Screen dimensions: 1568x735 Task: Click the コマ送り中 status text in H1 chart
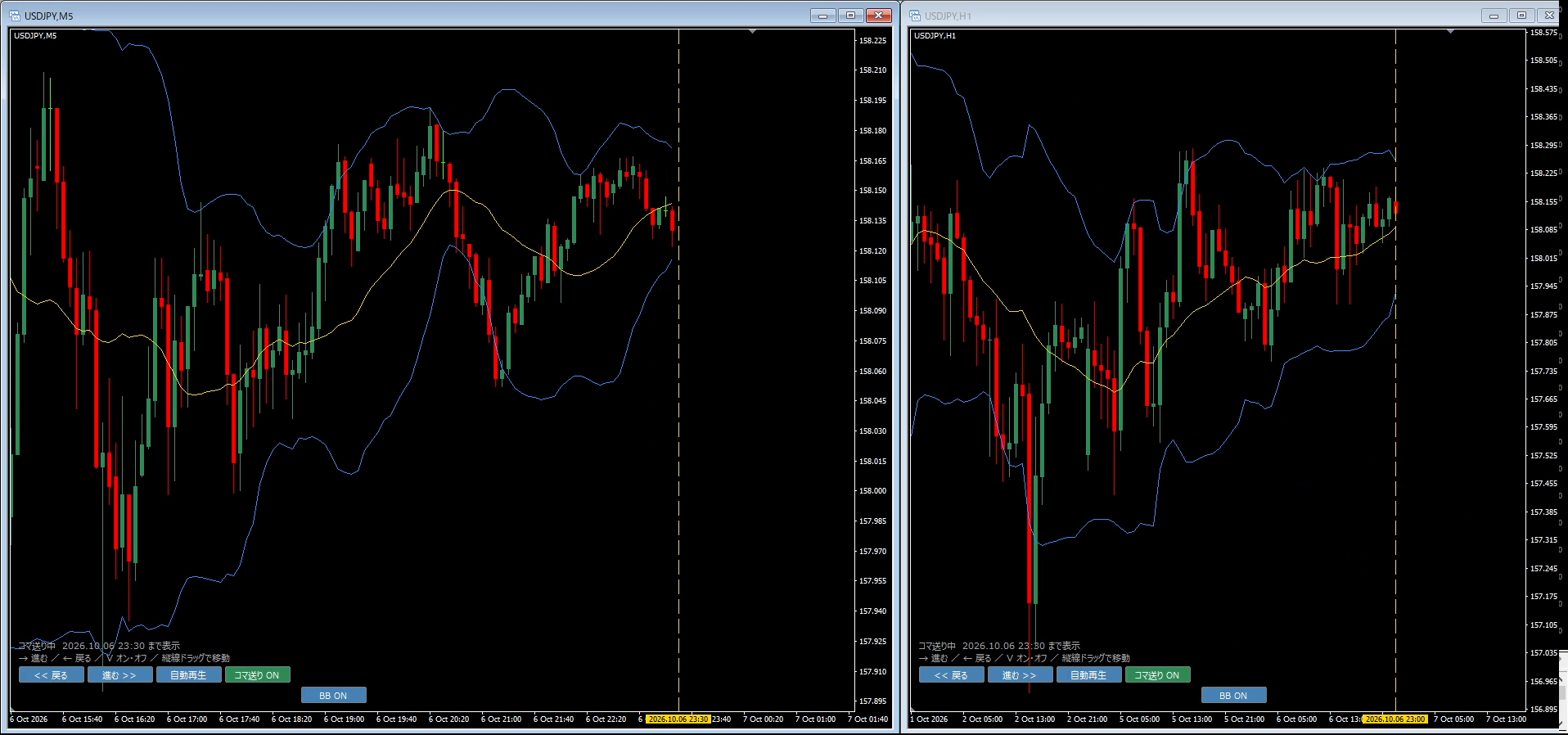click(937, 646)
